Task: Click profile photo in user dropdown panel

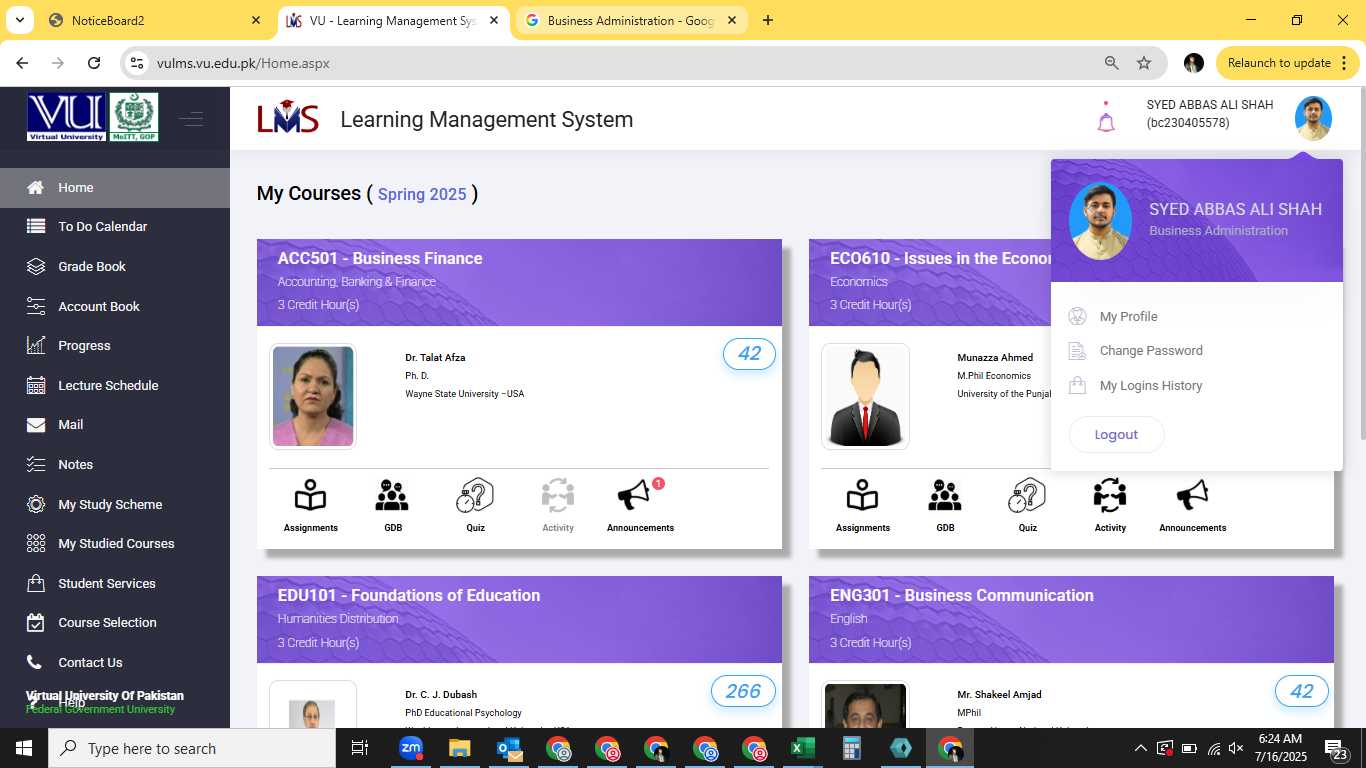Action: (x=1100, y=221)
